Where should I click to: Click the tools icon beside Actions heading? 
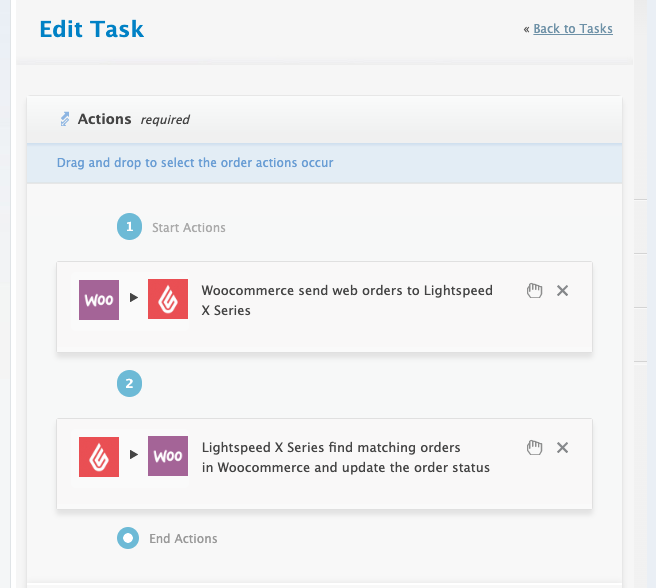(x=65, y=120)
